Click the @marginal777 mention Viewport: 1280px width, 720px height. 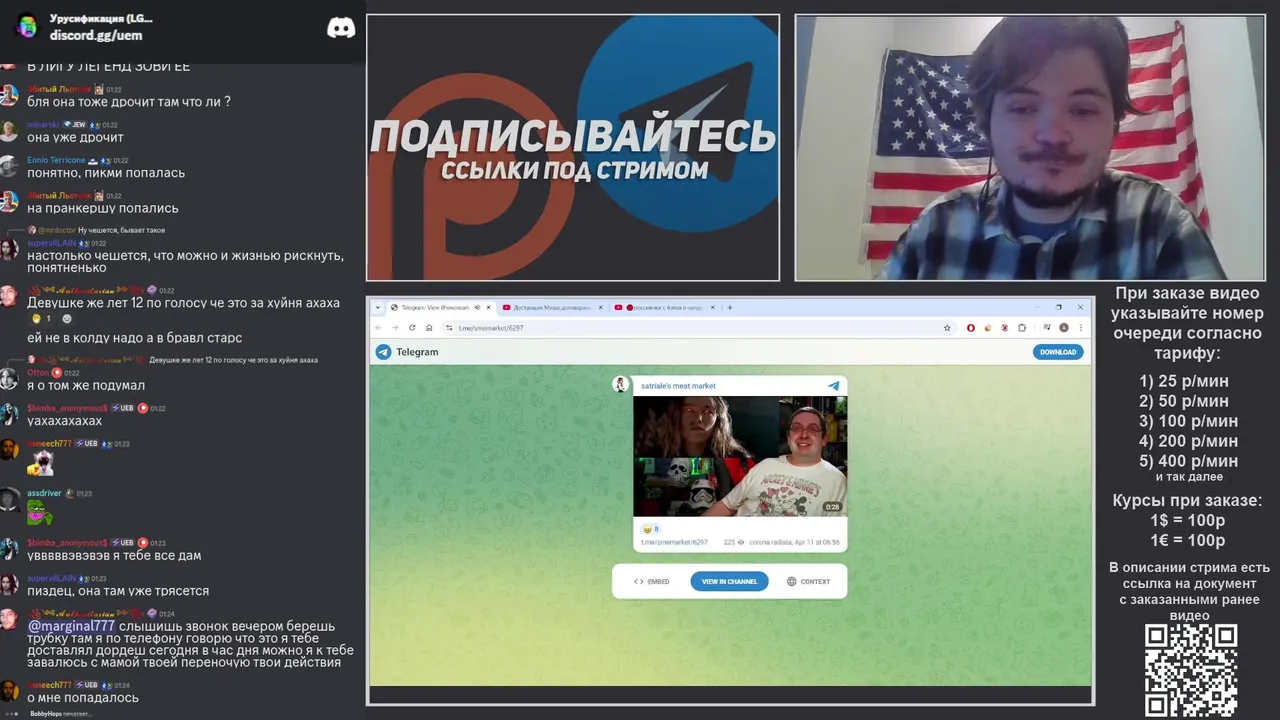[71, 626]
